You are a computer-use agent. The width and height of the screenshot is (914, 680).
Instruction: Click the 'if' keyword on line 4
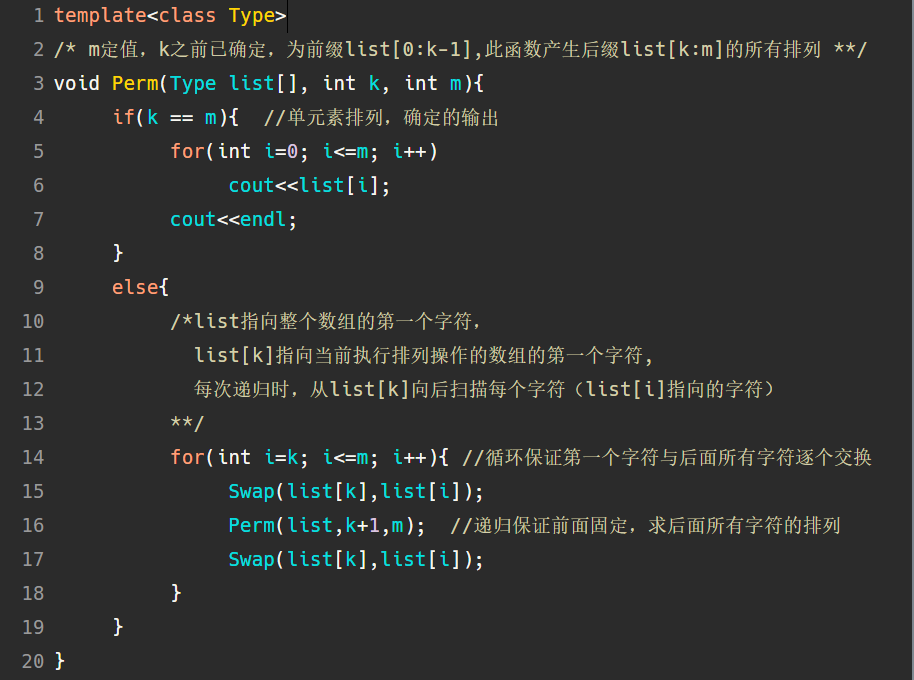123,117
